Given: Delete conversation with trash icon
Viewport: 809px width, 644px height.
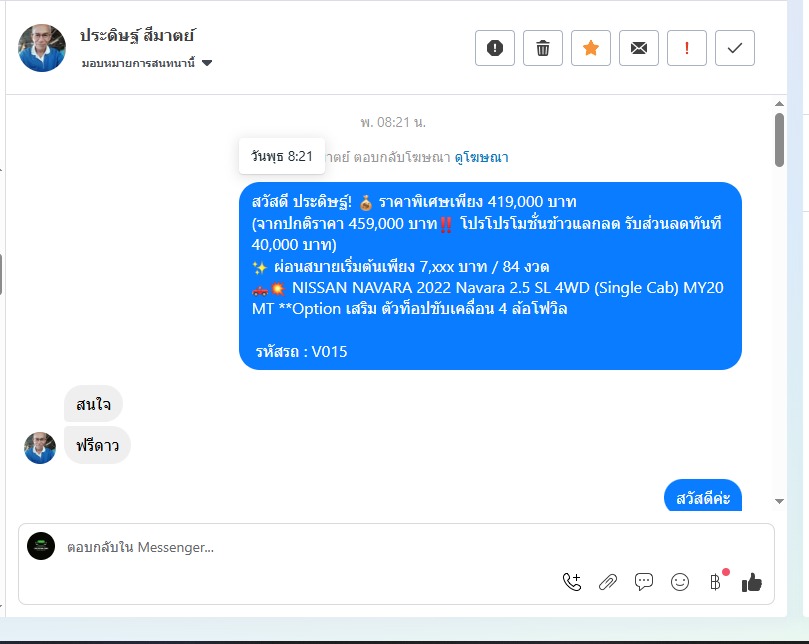Looking at the screenshot, I should pyautogui.click(x=542, y=48).
